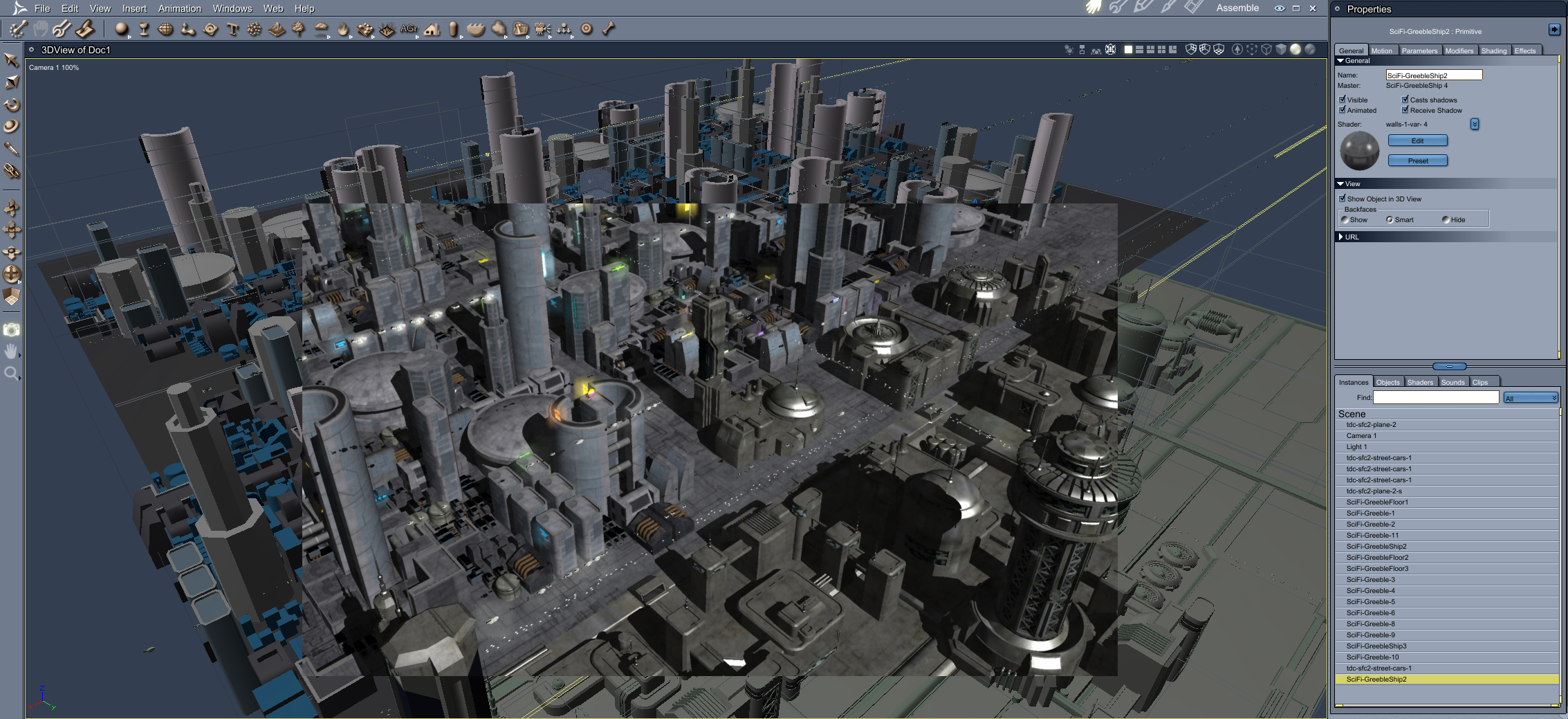
Task: Open the sphere primitive flyout arrow
Action: (129, 36)
